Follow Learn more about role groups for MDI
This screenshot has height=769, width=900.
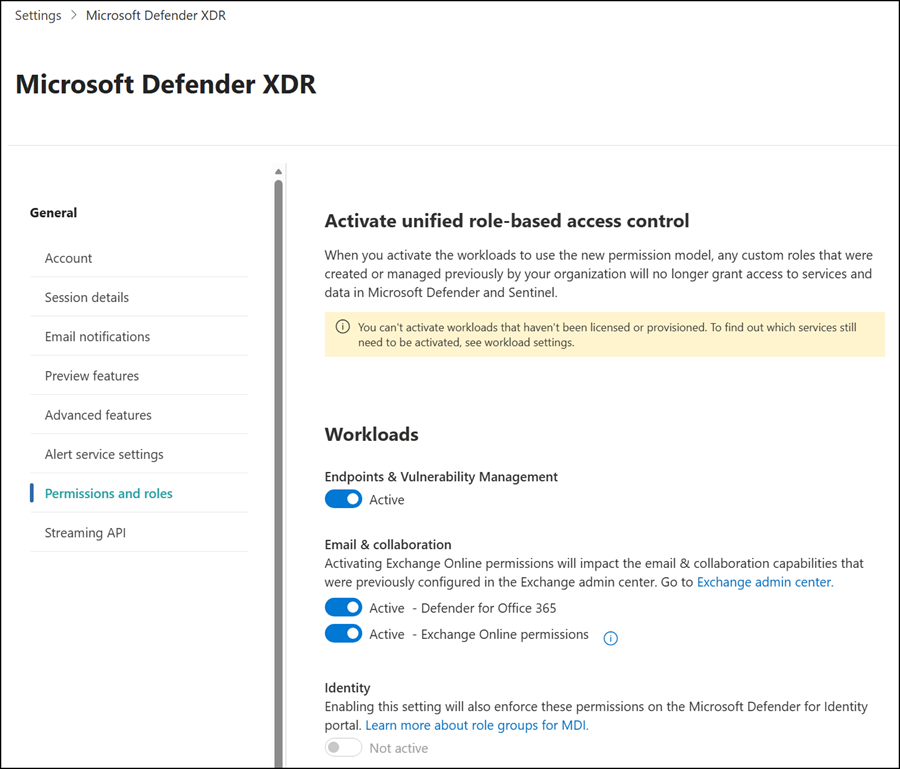click(476, 725)
